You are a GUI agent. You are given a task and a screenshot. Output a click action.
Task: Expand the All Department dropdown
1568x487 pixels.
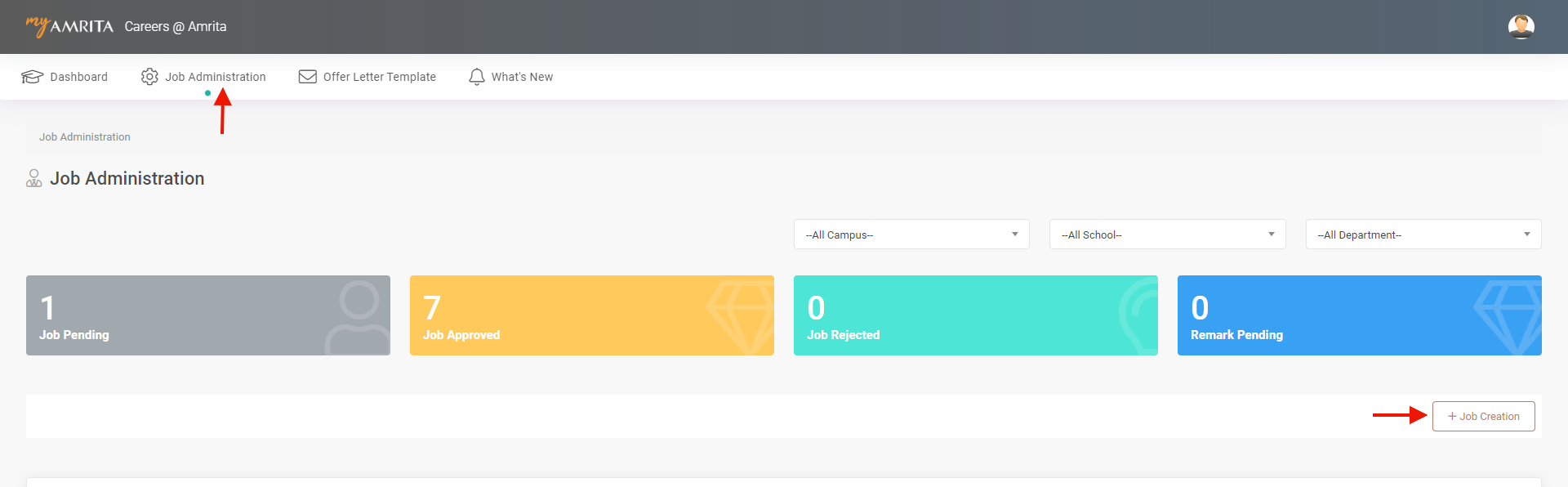(1423, 235)
